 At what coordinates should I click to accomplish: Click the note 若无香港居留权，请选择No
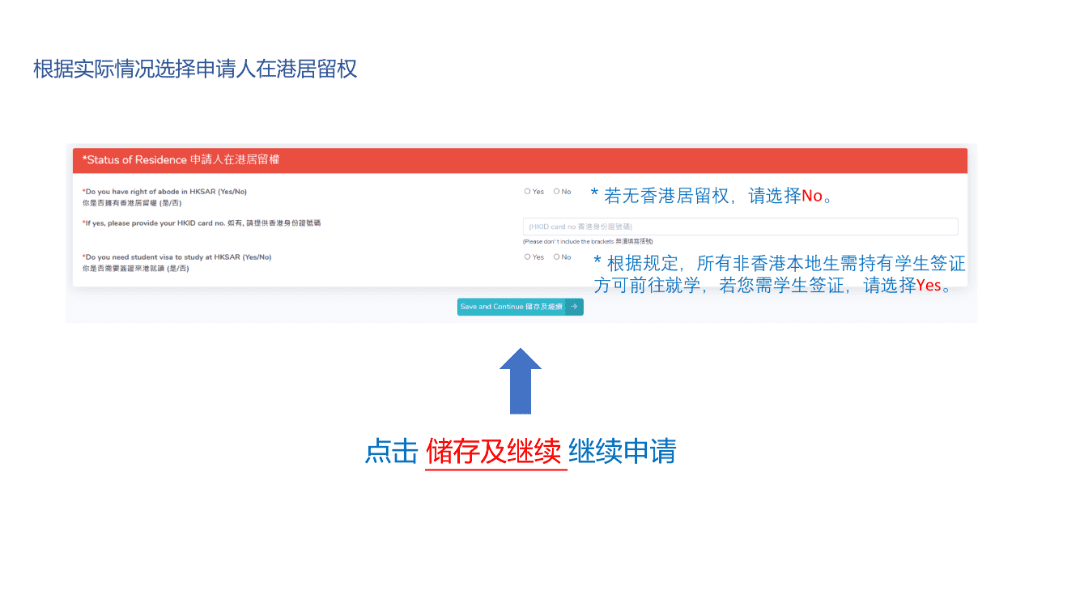coord(714,196)
